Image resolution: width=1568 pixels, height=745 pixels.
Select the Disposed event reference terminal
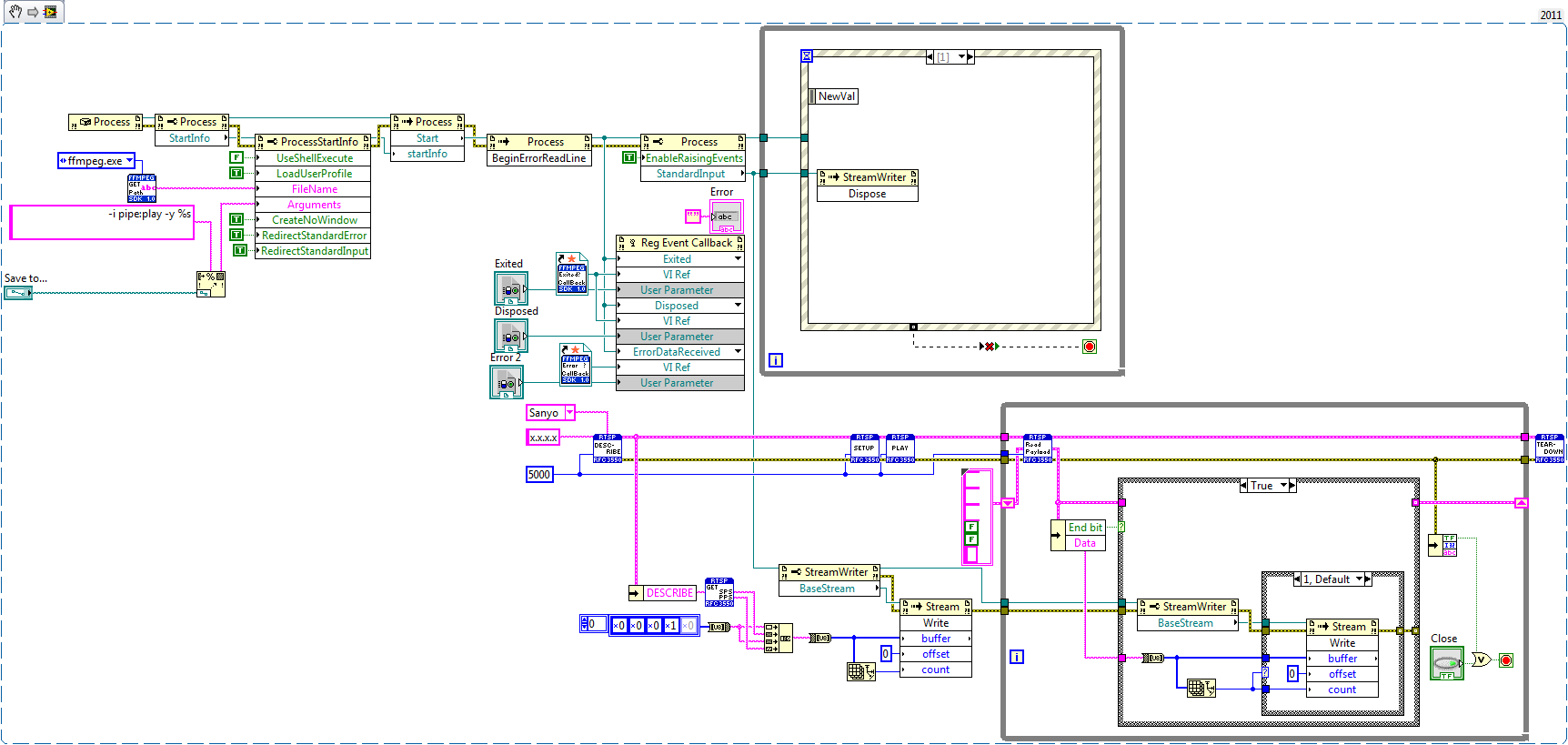510,336
